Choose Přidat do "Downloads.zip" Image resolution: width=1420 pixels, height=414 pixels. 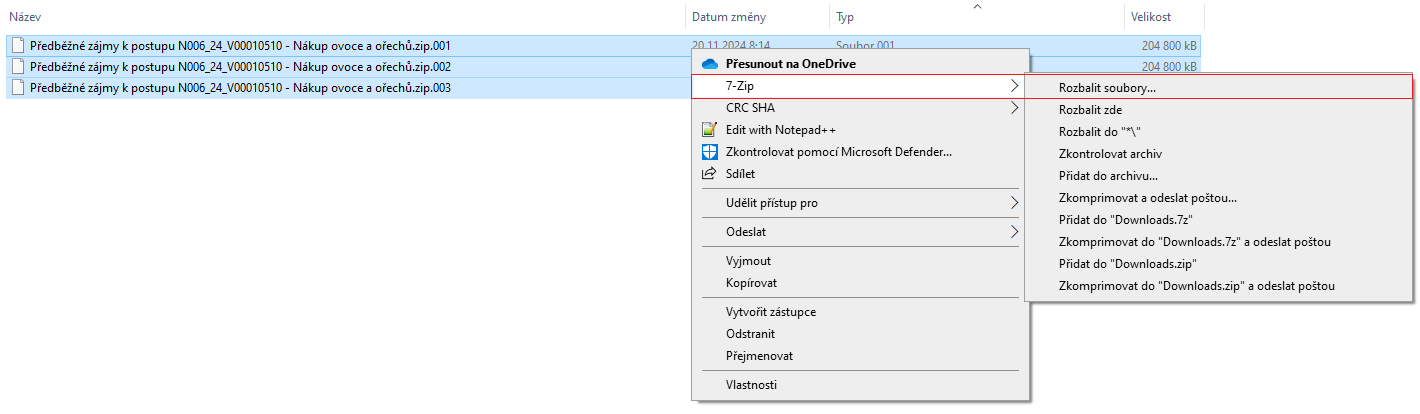[x=1218, y=264]
